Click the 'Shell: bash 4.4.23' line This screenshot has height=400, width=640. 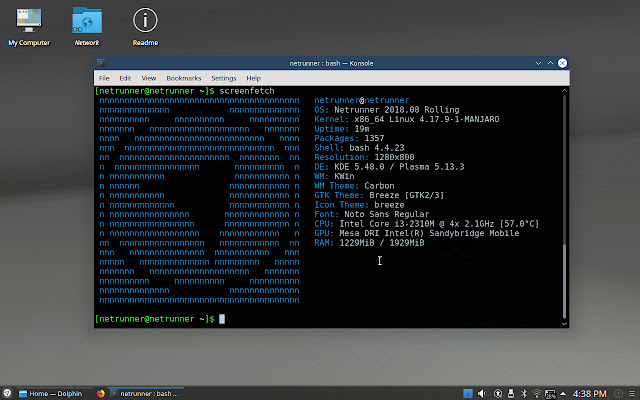click(x=359, y=148)
